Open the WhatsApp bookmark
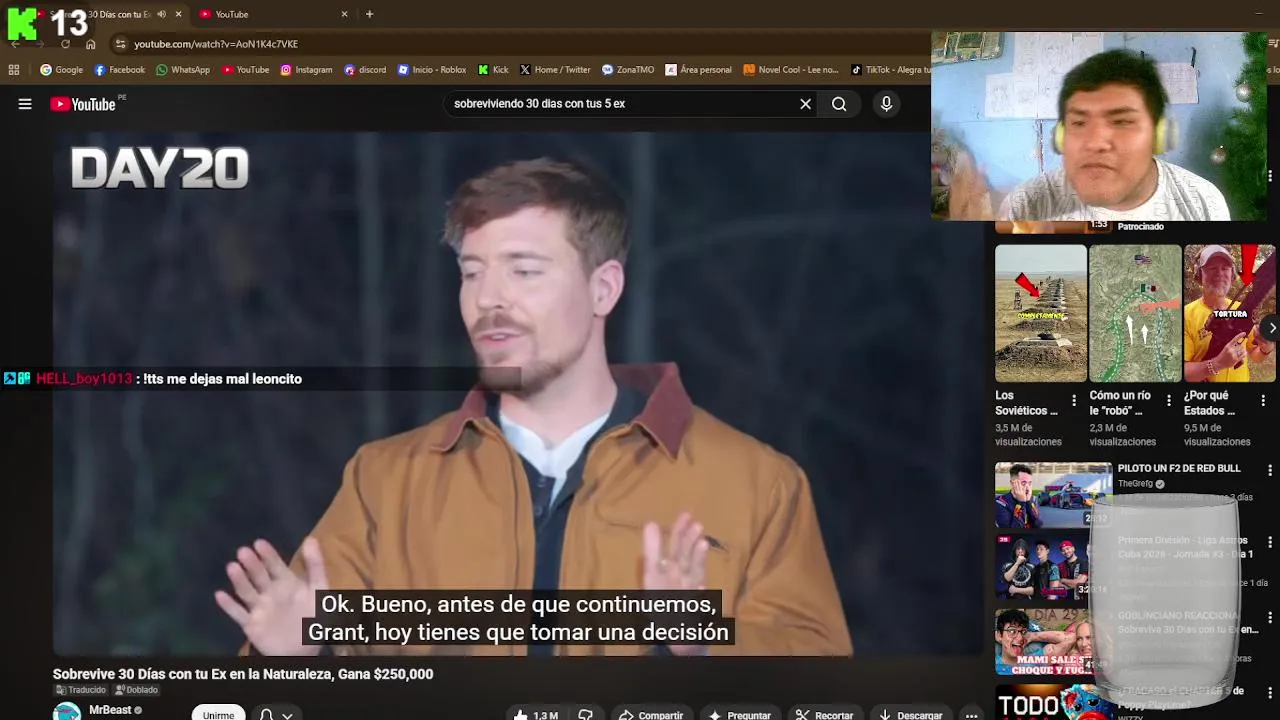Image resolution: width=1280 pixels, height=720 pixels. pyautogui.click(x=182, y=70)
